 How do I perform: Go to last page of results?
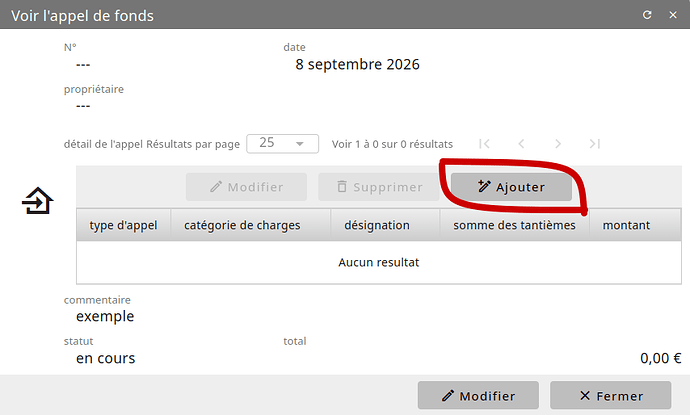pos(595,143)
